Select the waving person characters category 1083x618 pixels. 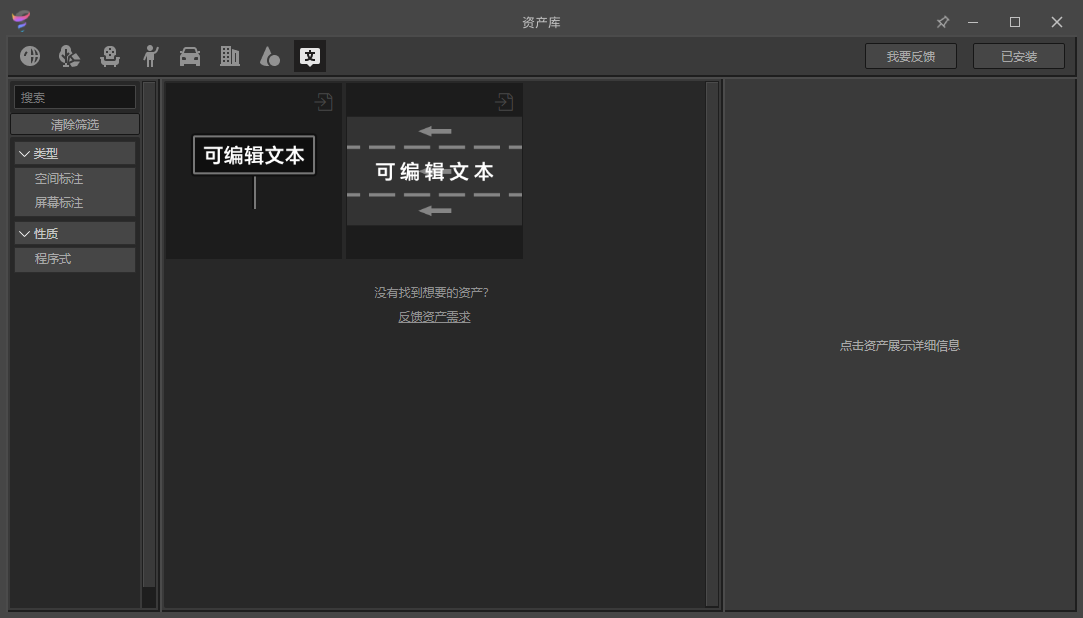point(150,56)
